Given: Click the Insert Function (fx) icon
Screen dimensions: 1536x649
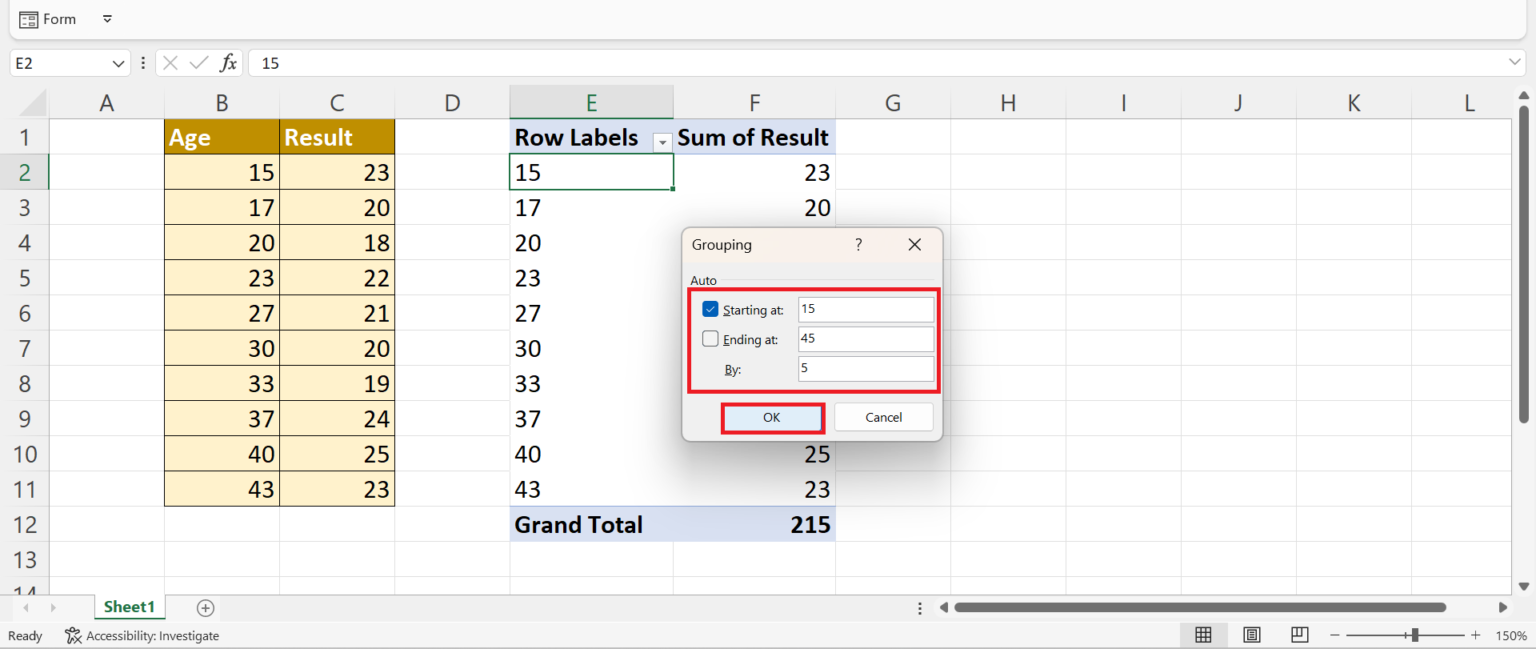Looking at the screenshot, I should point(228,62).
